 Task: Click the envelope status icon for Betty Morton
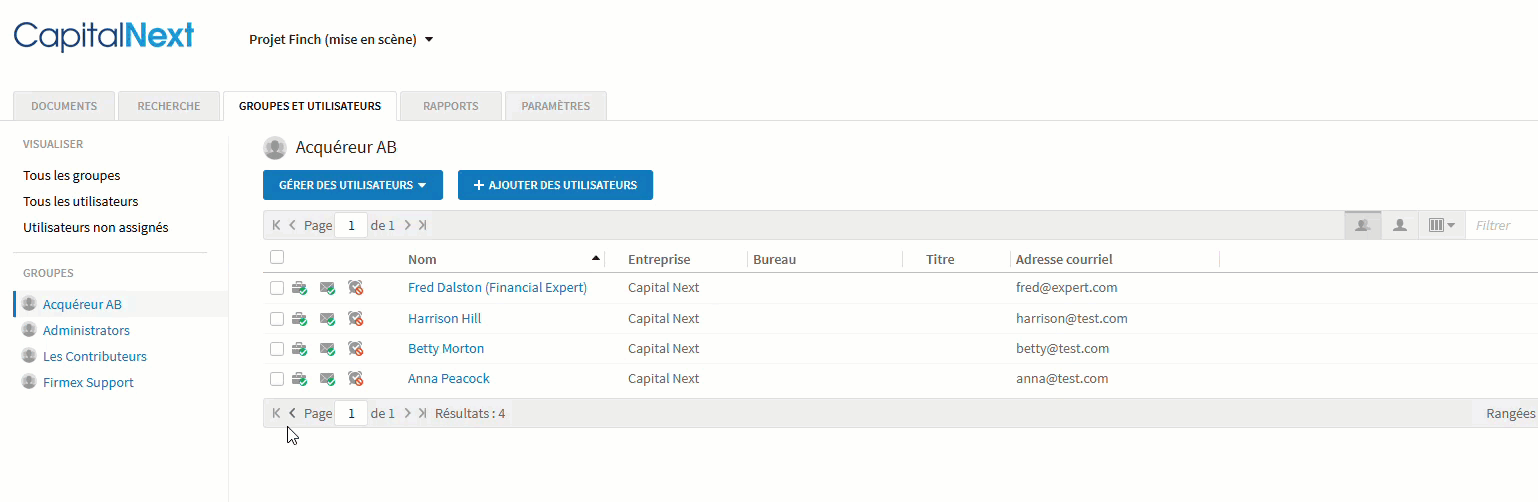point(327,349)
